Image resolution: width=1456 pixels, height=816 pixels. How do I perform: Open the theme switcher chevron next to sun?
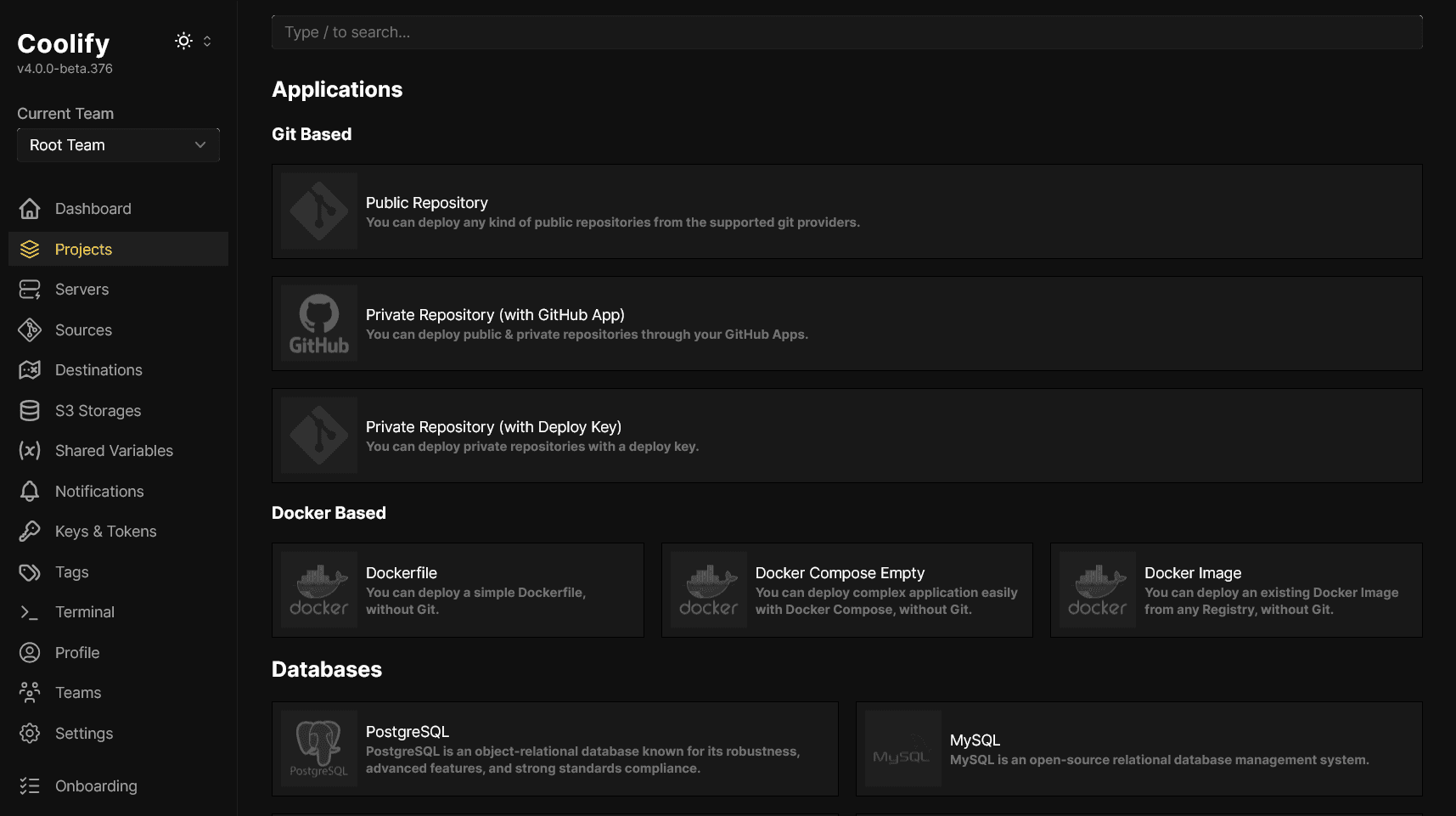(x=205, y=40)
